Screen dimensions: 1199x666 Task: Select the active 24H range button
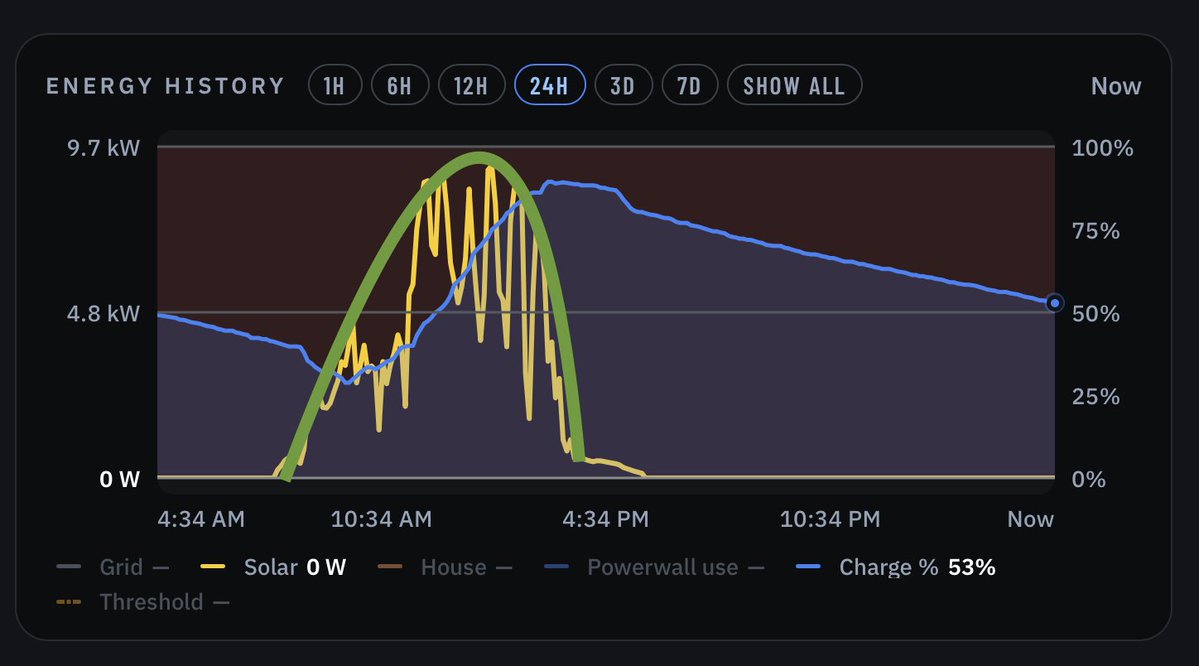pos(550,85)
